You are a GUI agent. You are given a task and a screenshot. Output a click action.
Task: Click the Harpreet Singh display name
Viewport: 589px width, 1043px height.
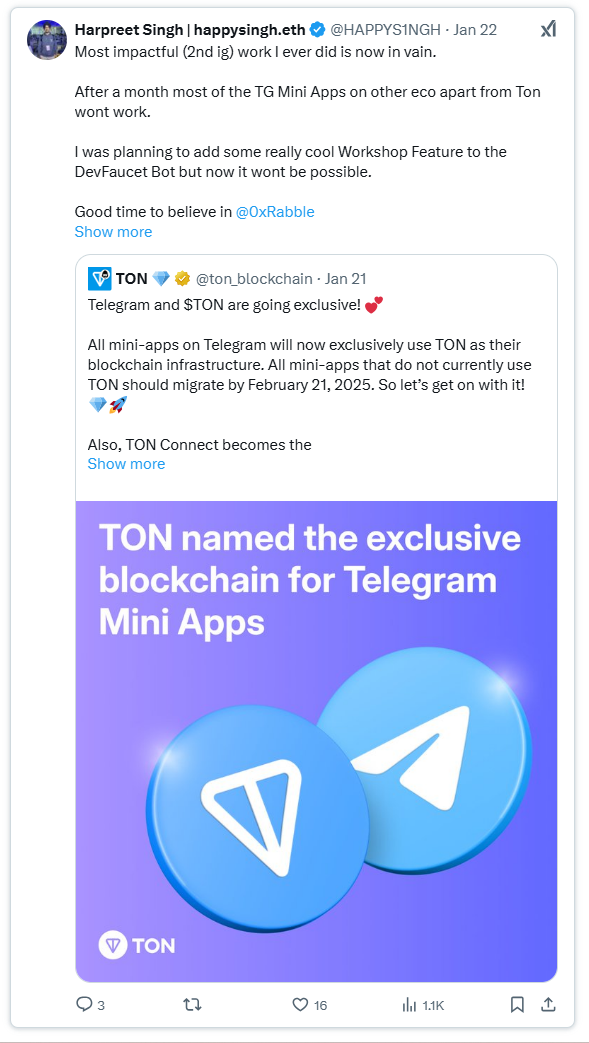[190, 30]
